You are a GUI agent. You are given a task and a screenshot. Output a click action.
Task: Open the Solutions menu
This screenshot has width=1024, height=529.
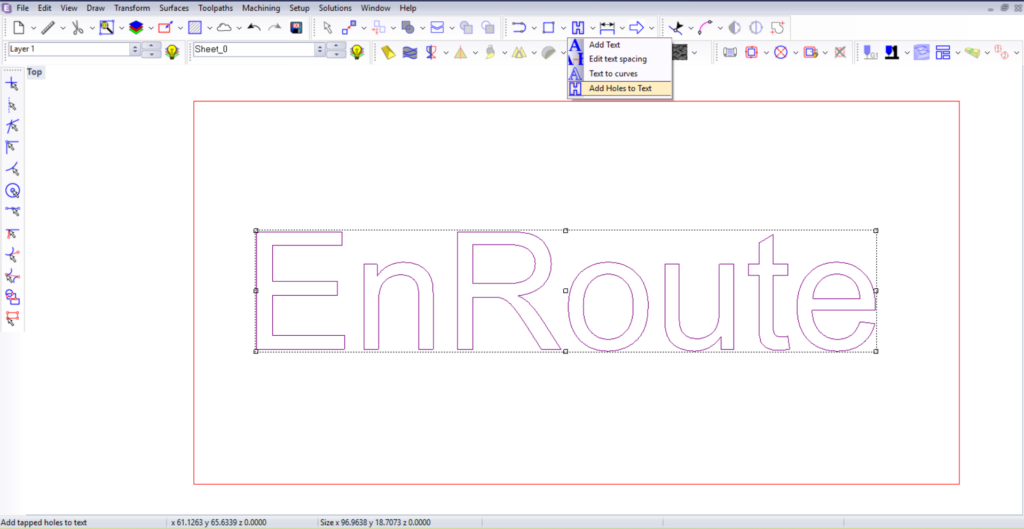(335, 8)
